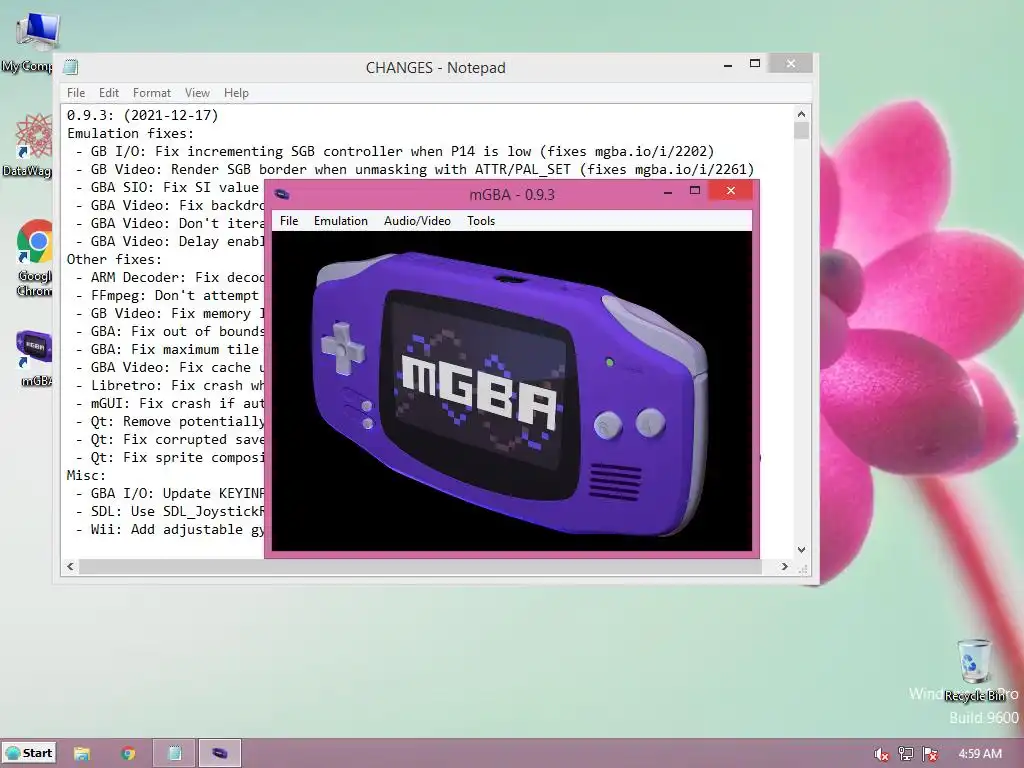The image size is (1024, 768).
Task: Close the mGBA window
Action: point(731,191)
